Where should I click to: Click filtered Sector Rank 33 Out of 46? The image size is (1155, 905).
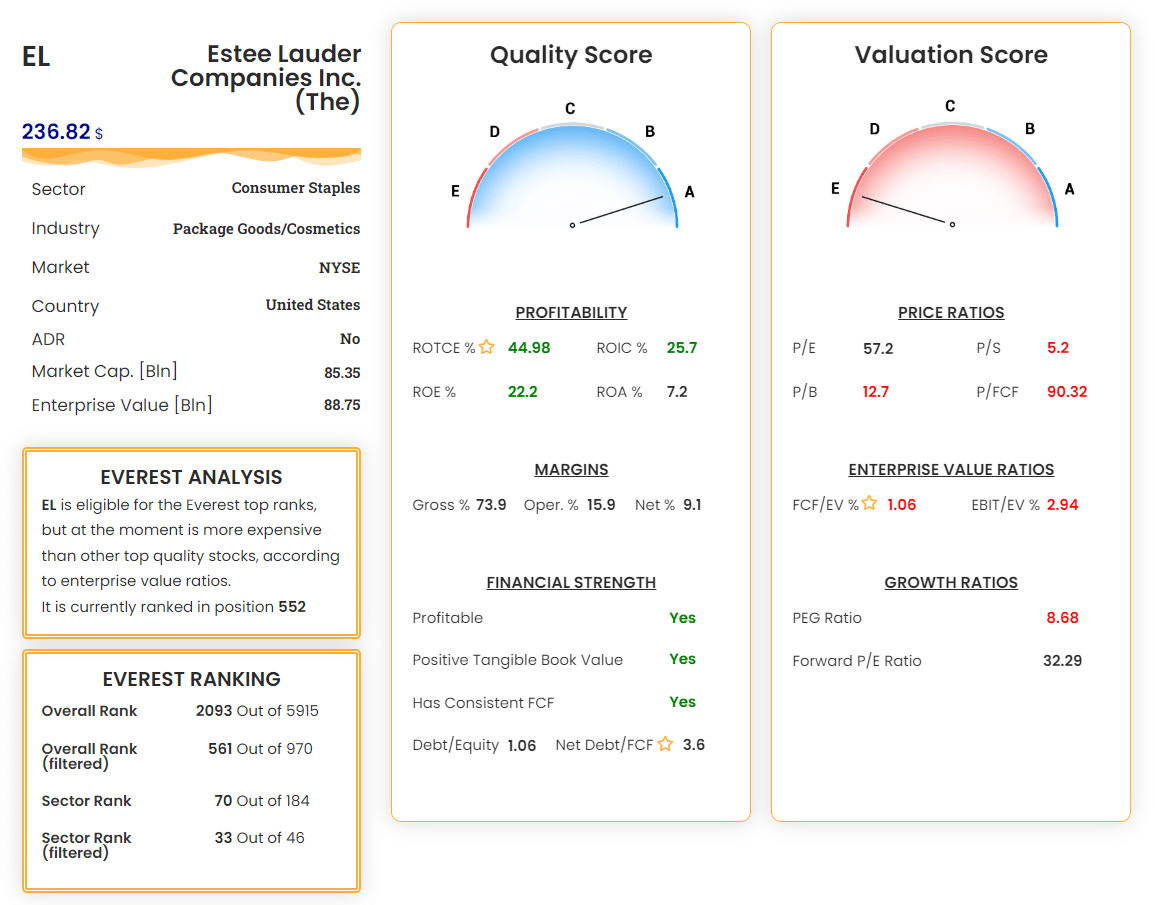click(x=259, y=837)
